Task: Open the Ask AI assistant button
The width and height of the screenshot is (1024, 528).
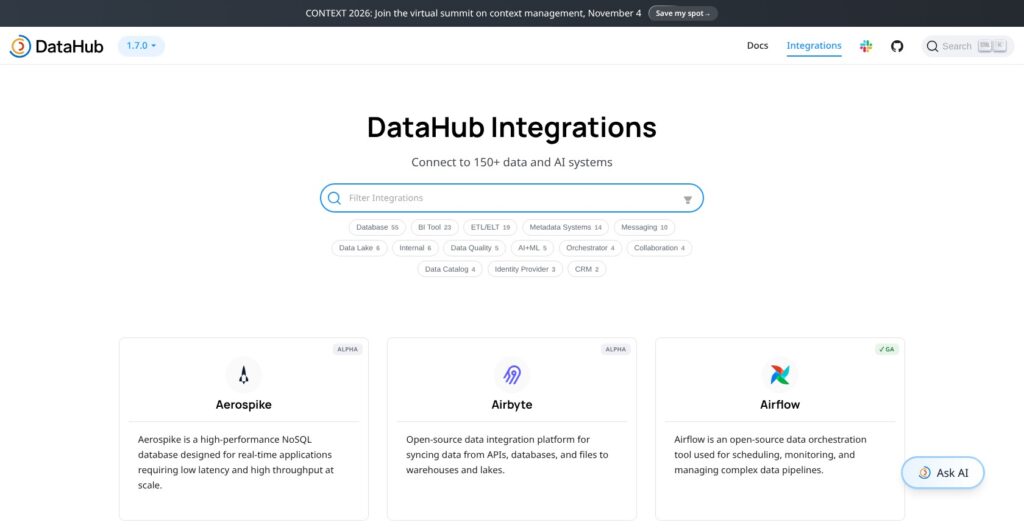Action: [942, 472]
